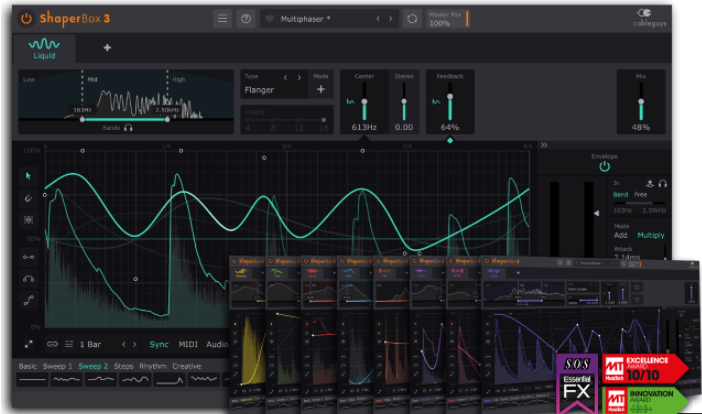
Task: Click the ShaperBox power button
Action: [x=26, y=18]
